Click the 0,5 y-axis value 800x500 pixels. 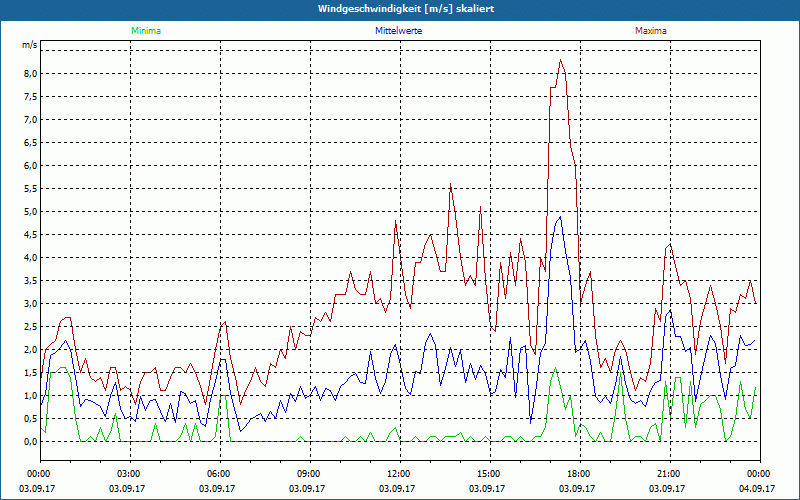coord(31,418)
